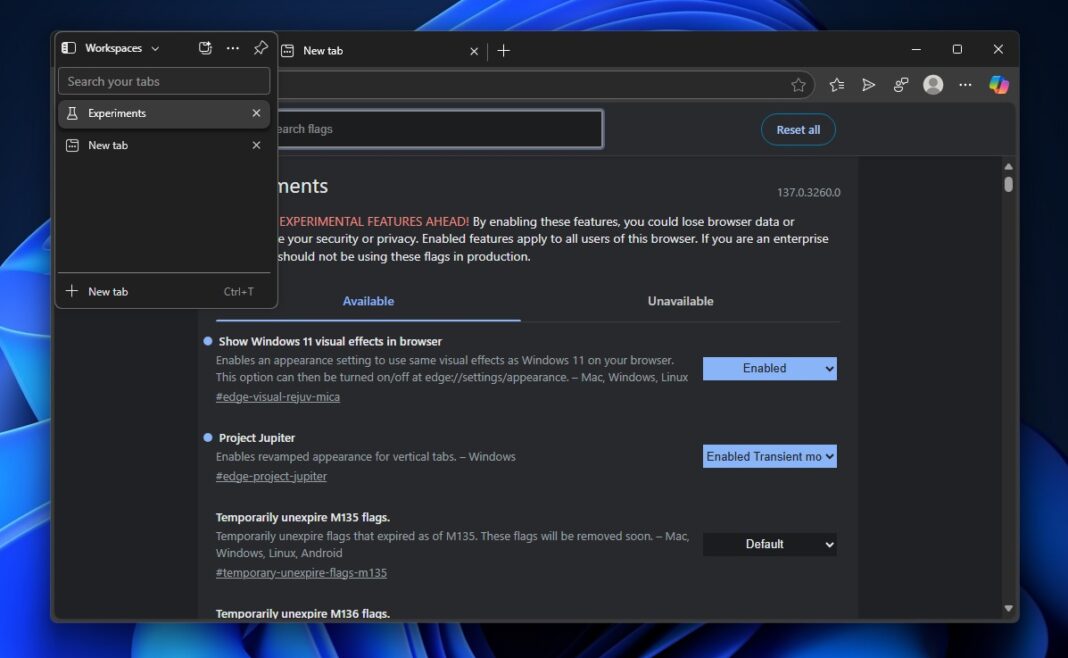Open your profile avatar in the toolbar
Viewport: 1068px width, 658px height.
(x=933, y=85)
